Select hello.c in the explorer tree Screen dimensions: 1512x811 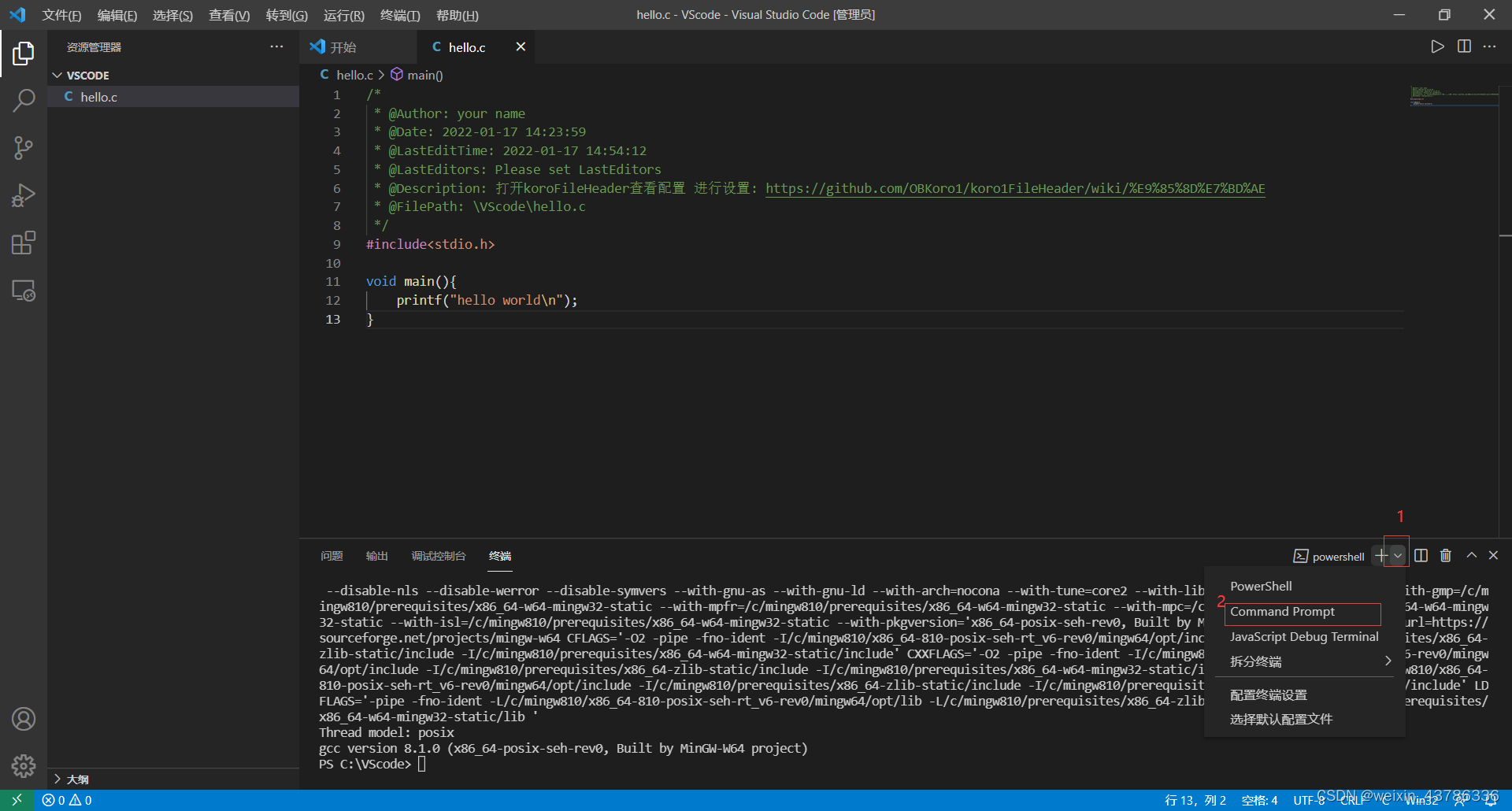(x=173, y=97)
